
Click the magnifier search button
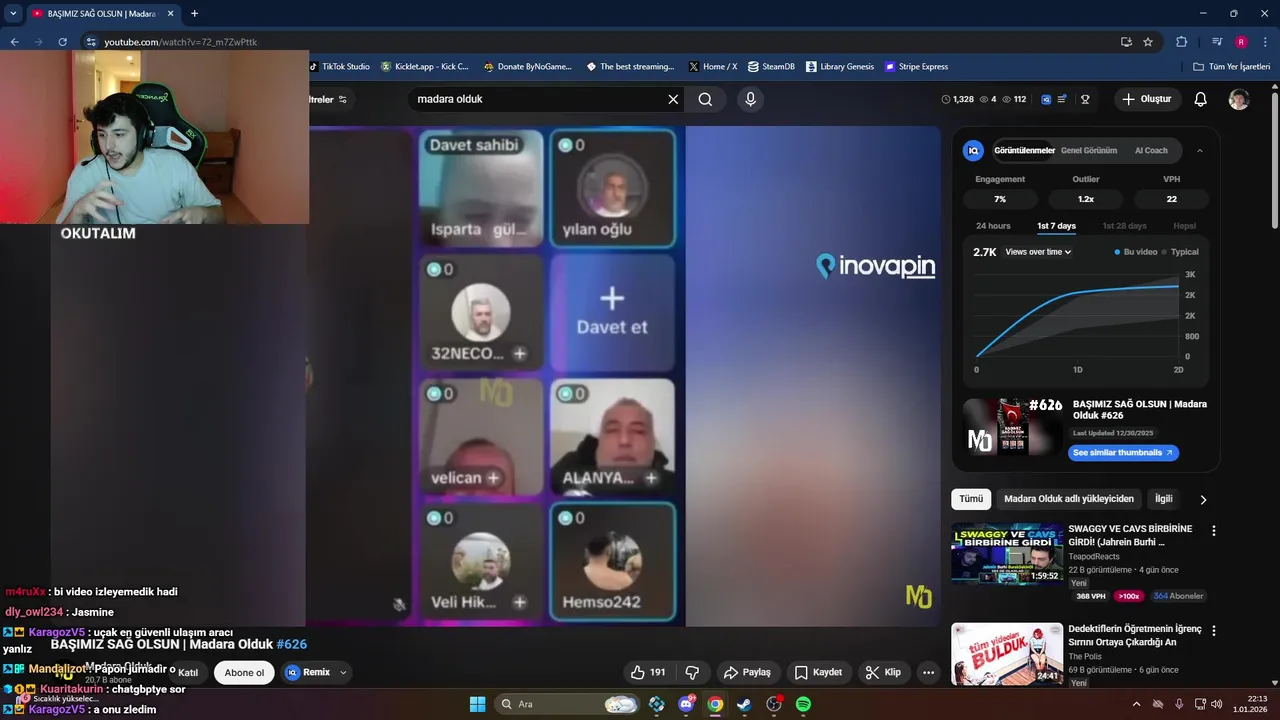point(705,99)
